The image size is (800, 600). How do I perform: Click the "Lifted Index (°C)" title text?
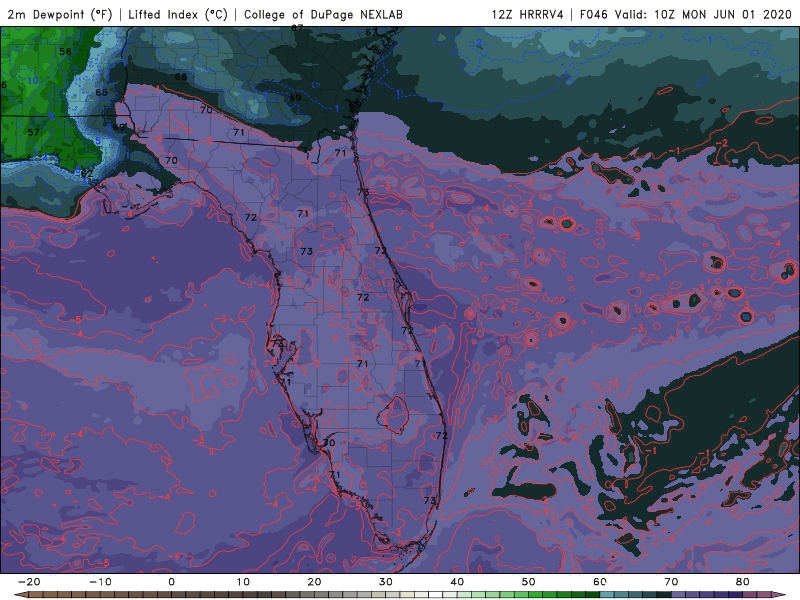(x=178, y=14)
